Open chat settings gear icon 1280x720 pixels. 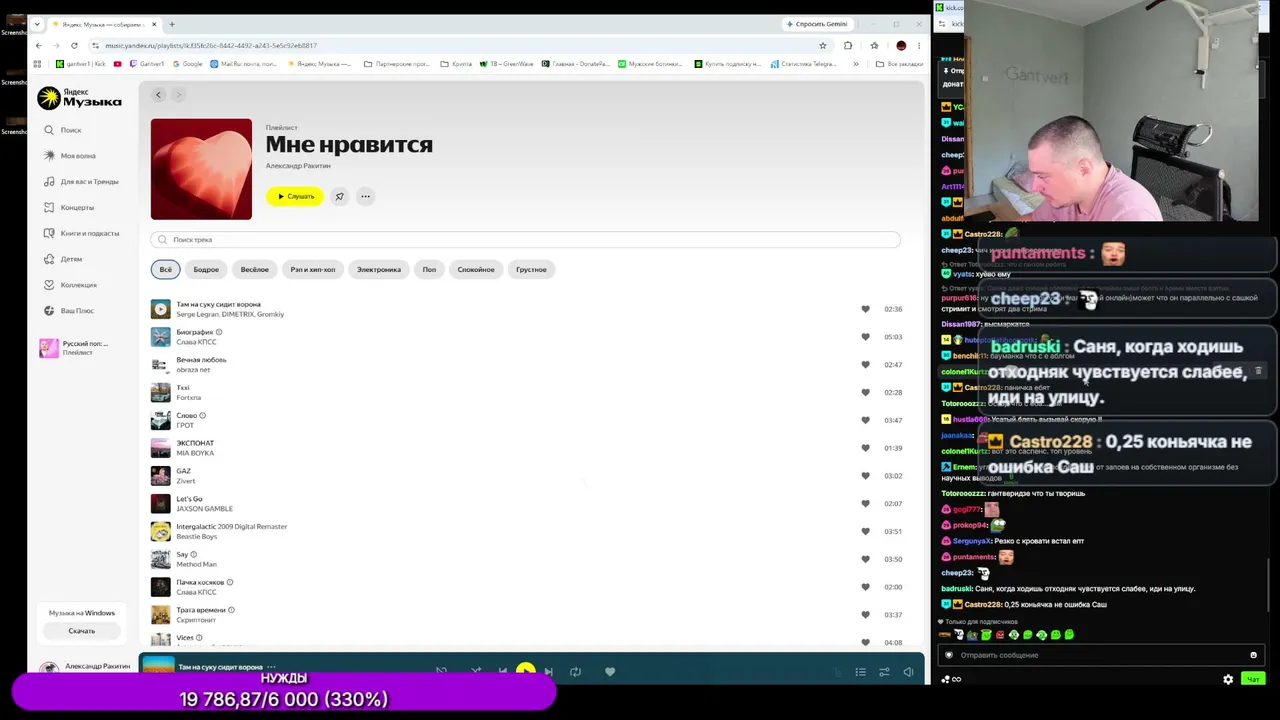[1228, 680]
